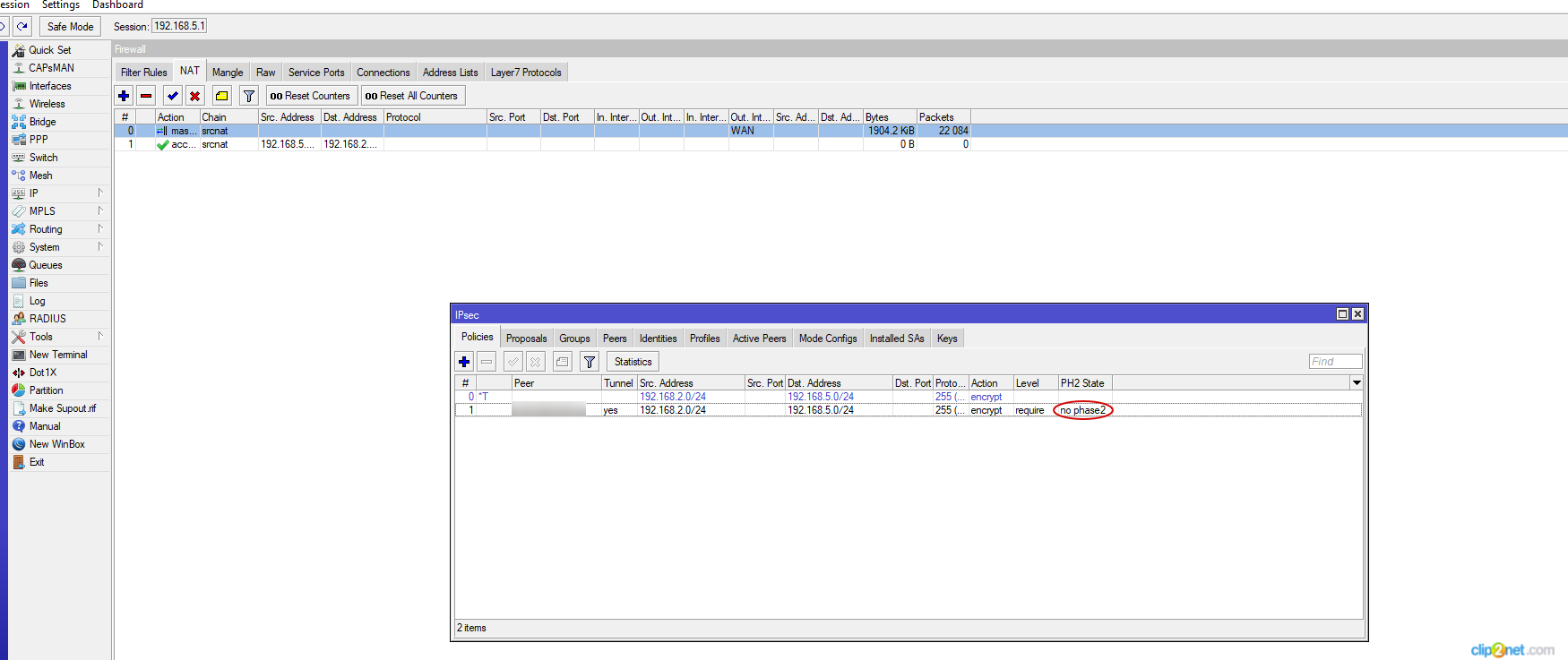
Task: Open filter funnel in IPsec toolbar
Action: [590, 362]
